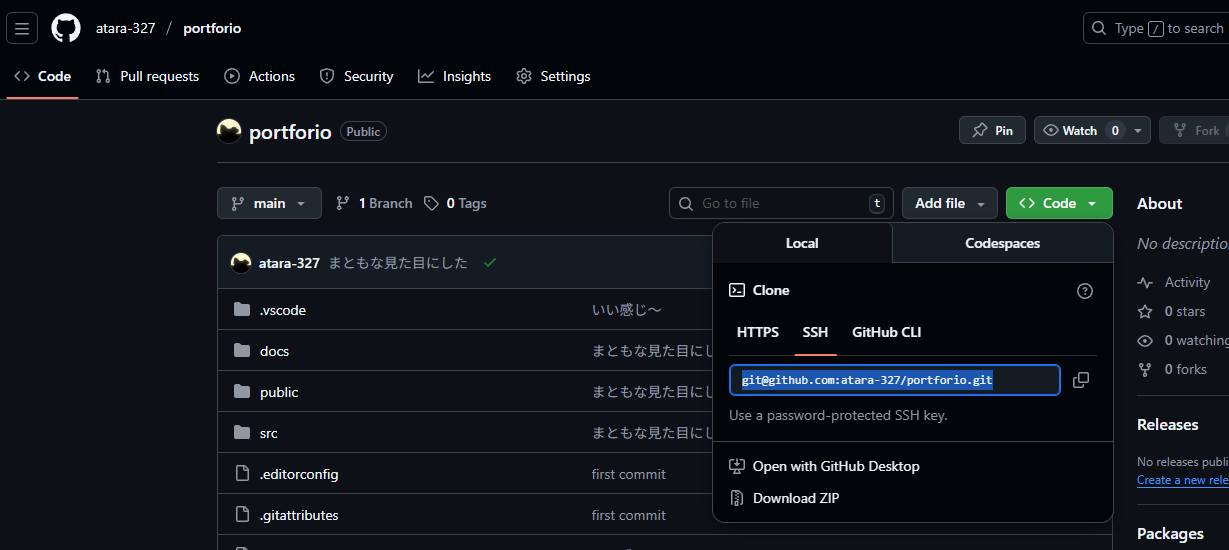The image size is (1229, 550).
Task: Click the src folder icon
Action: click(x=242, y=433)
